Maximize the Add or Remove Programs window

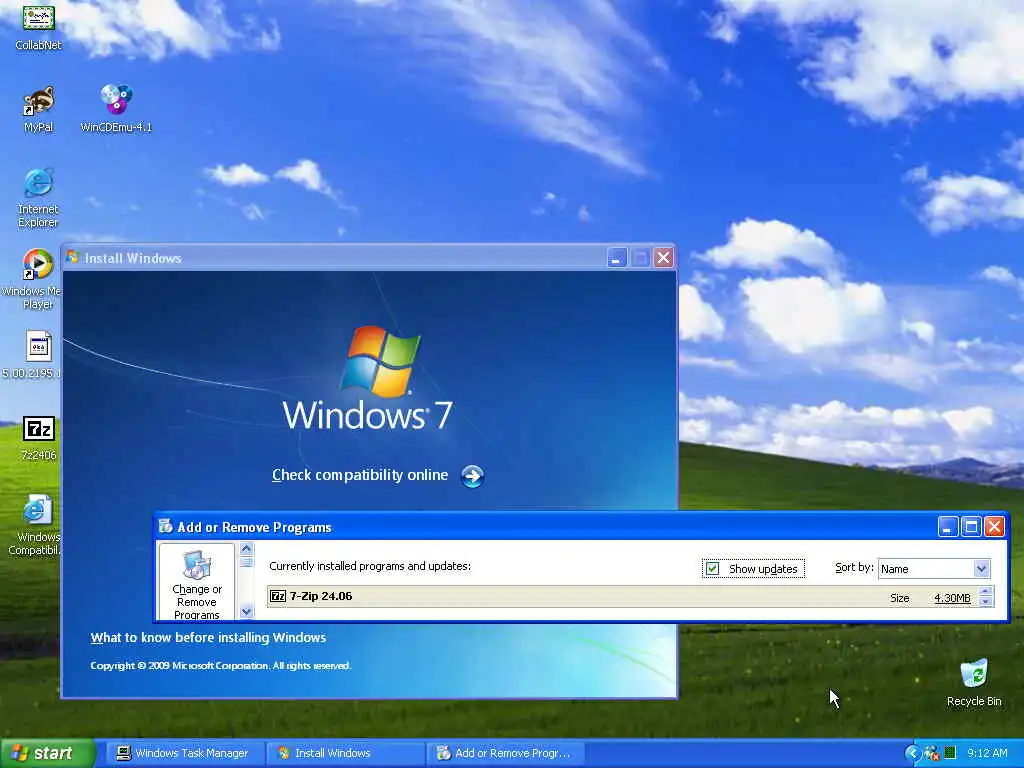pyautogui.click(x=971, y=526)
